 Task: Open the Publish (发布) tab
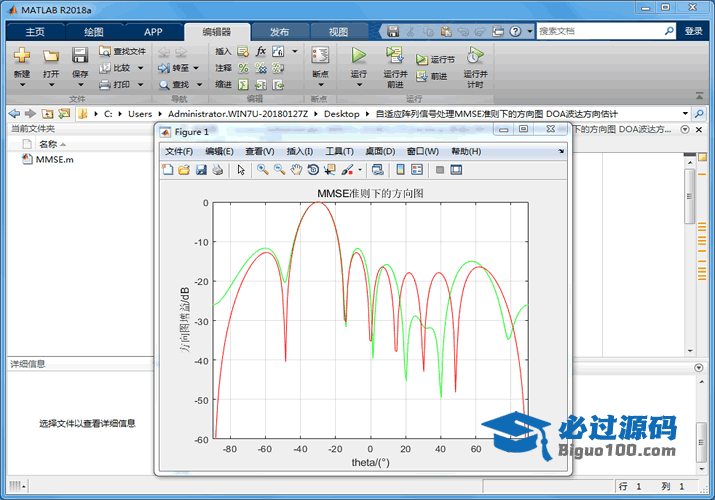click(x=279, y=32)
